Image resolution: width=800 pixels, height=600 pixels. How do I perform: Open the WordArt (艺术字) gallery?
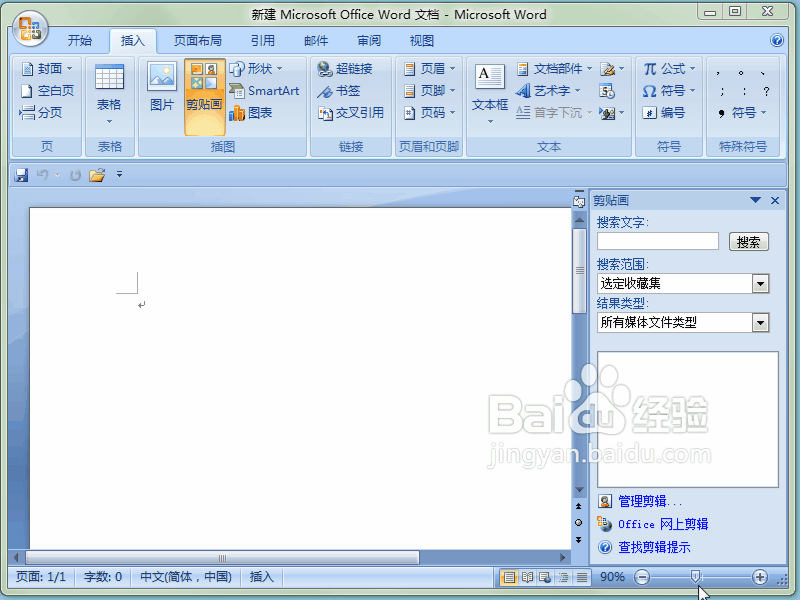[x=548, y=91]
